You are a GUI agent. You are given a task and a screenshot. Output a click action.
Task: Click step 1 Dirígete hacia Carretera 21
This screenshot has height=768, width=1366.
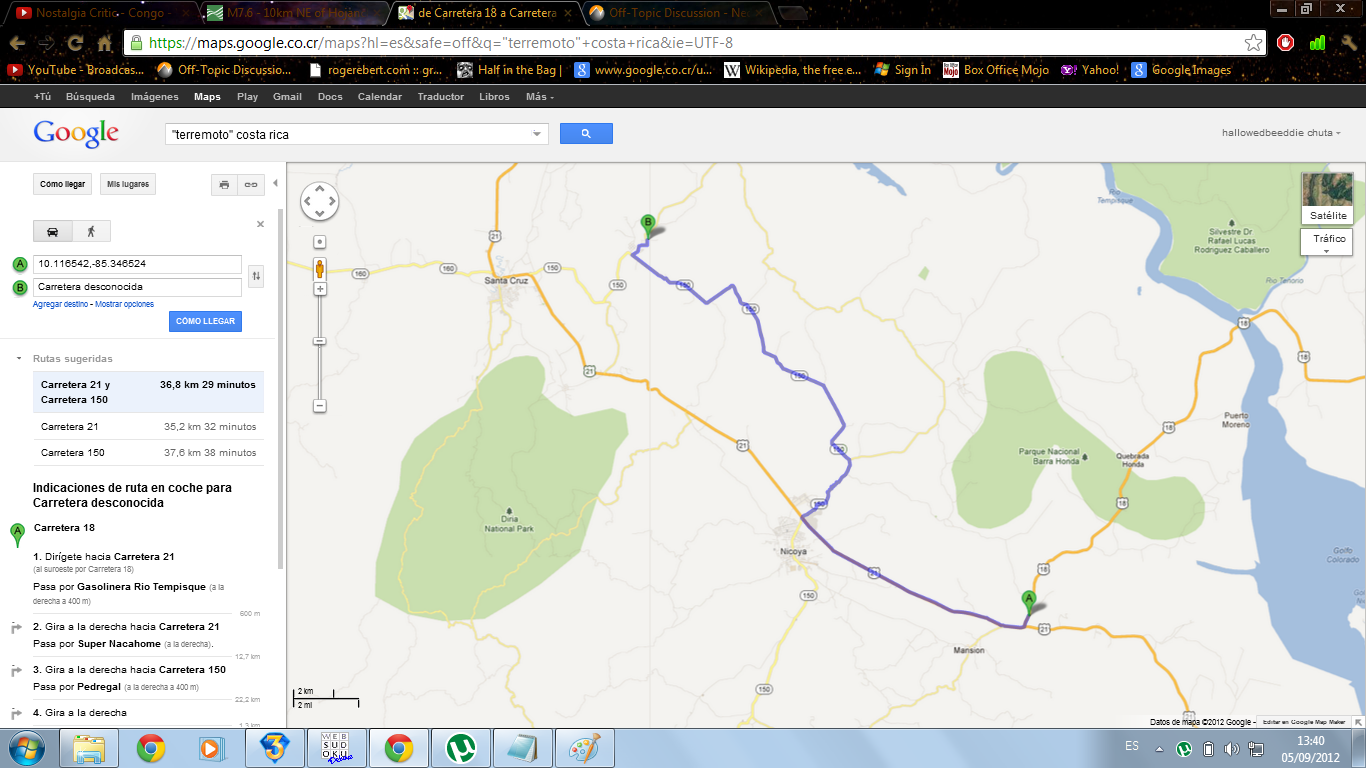(104, 556)
